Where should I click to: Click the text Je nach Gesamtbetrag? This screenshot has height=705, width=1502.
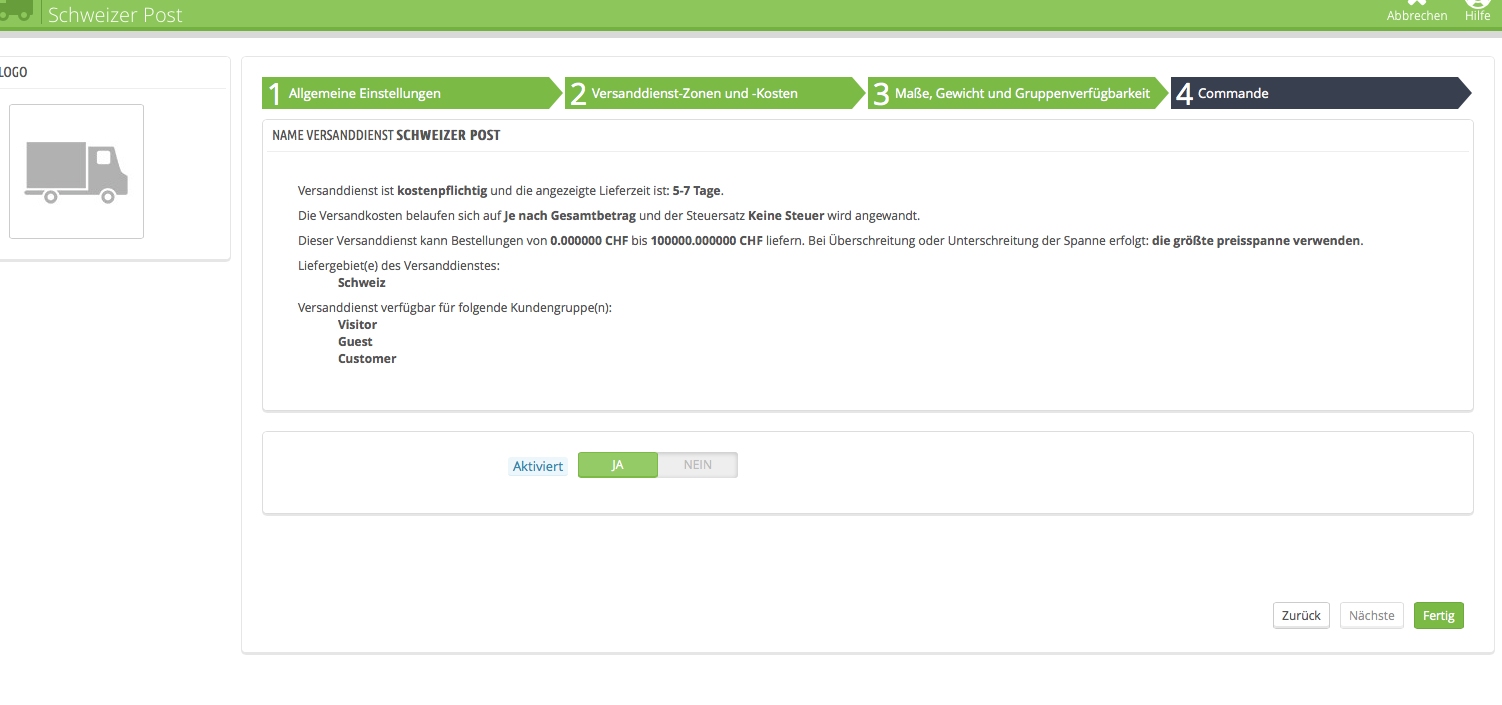click(x=570, y=215)
